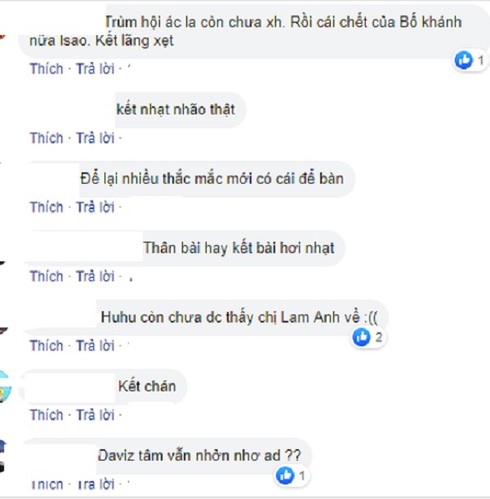Reply to 'kết nhạt nhão thật' comment
Image resolution: width=490 pixels, height=499 pixels.
coord(95,138)
